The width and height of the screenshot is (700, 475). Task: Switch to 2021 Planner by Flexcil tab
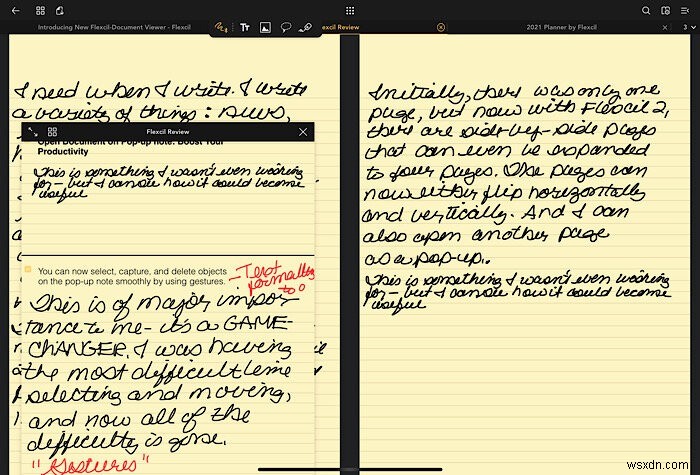coord(562,27)
